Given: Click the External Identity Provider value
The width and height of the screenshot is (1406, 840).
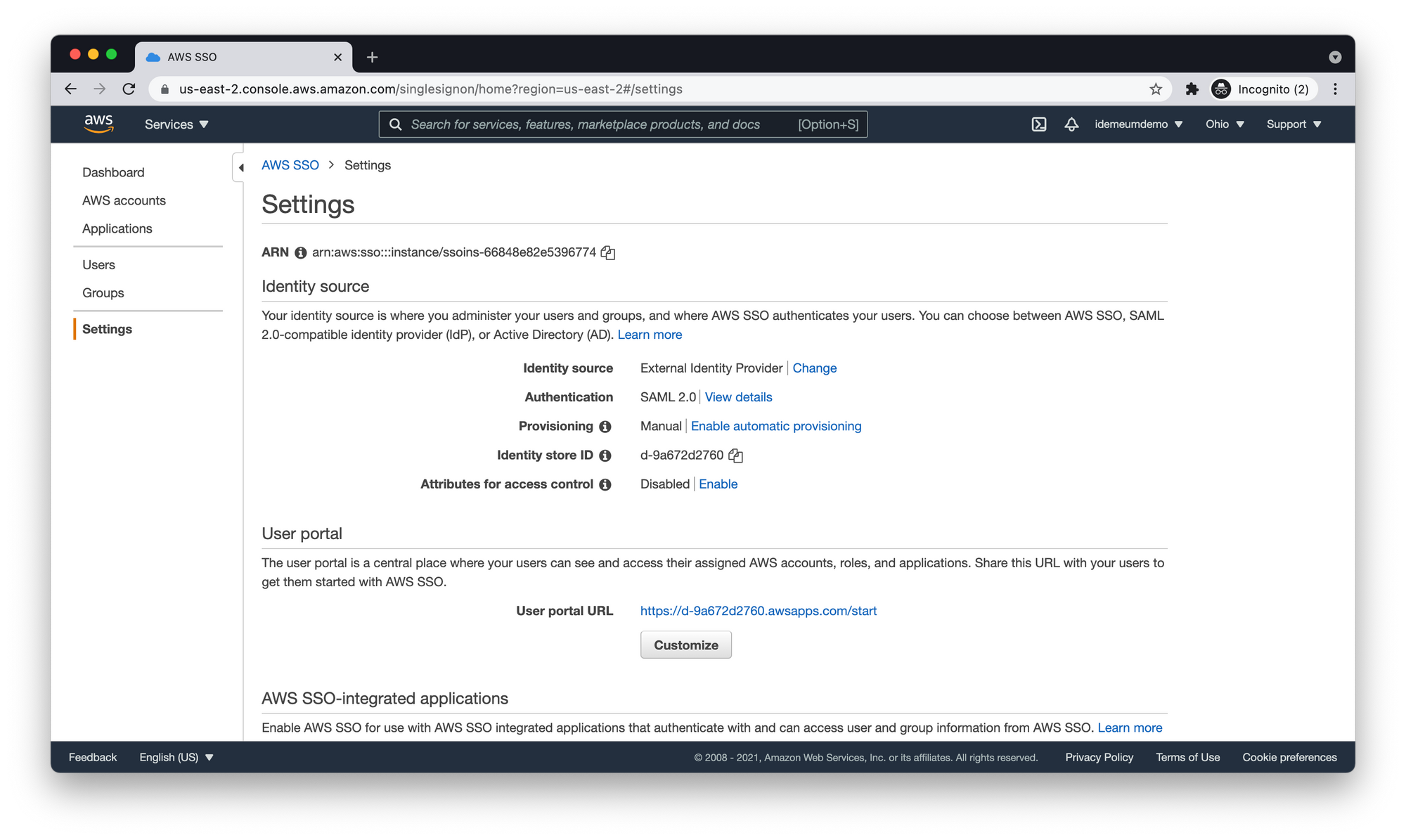Looking at the screenshot, I should pos(711,368).
